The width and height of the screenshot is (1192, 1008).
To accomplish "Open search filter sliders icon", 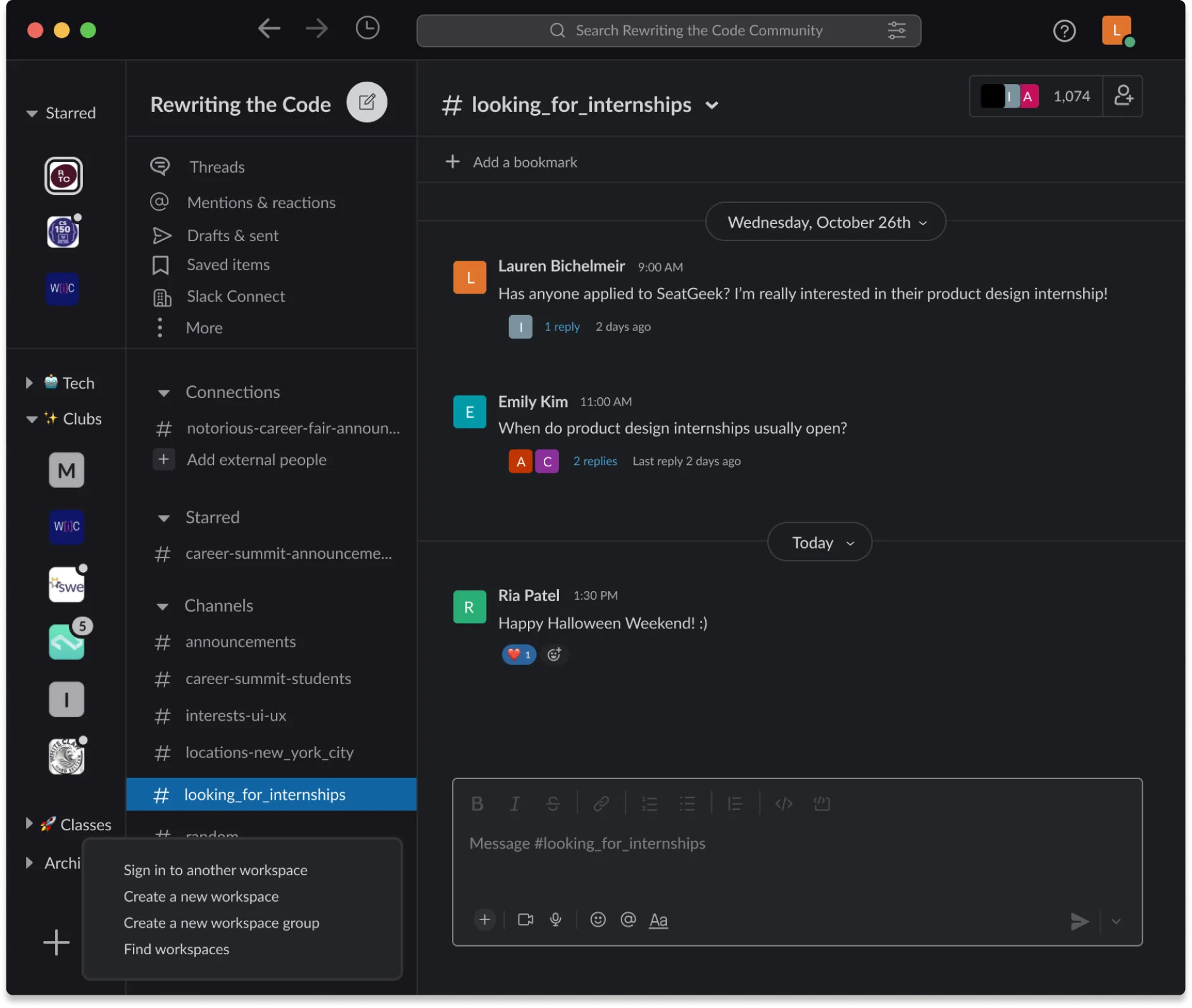I will [896, 30].
